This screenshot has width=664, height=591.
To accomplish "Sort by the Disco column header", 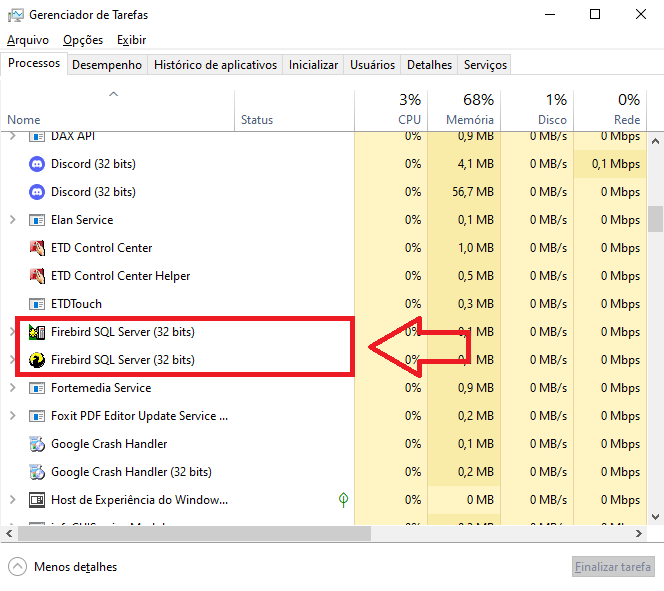I will coord(537,110).
